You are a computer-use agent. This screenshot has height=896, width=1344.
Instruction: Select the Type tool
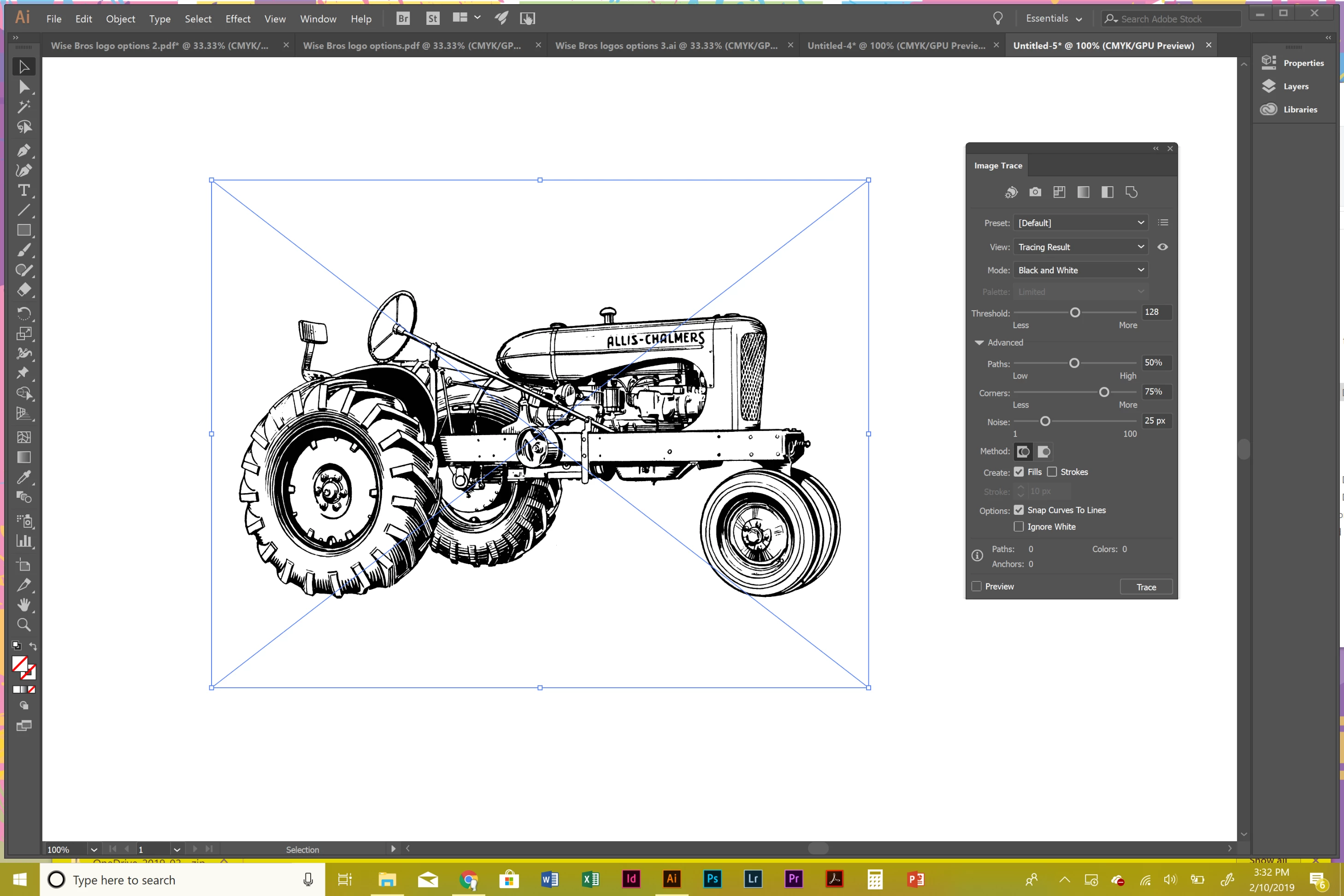pos(24,190)
